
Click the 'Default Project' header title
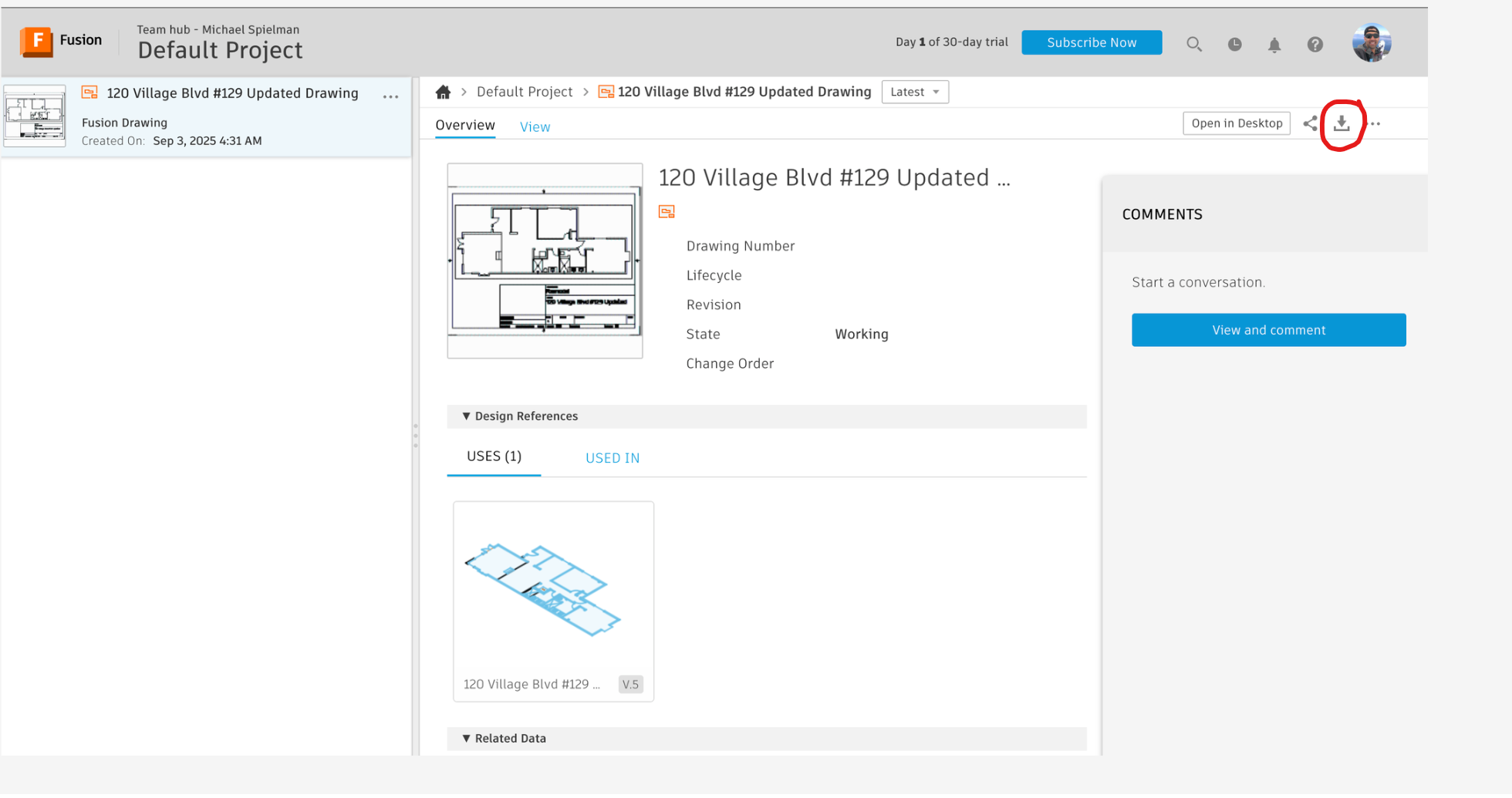click(x=220, y=51)
